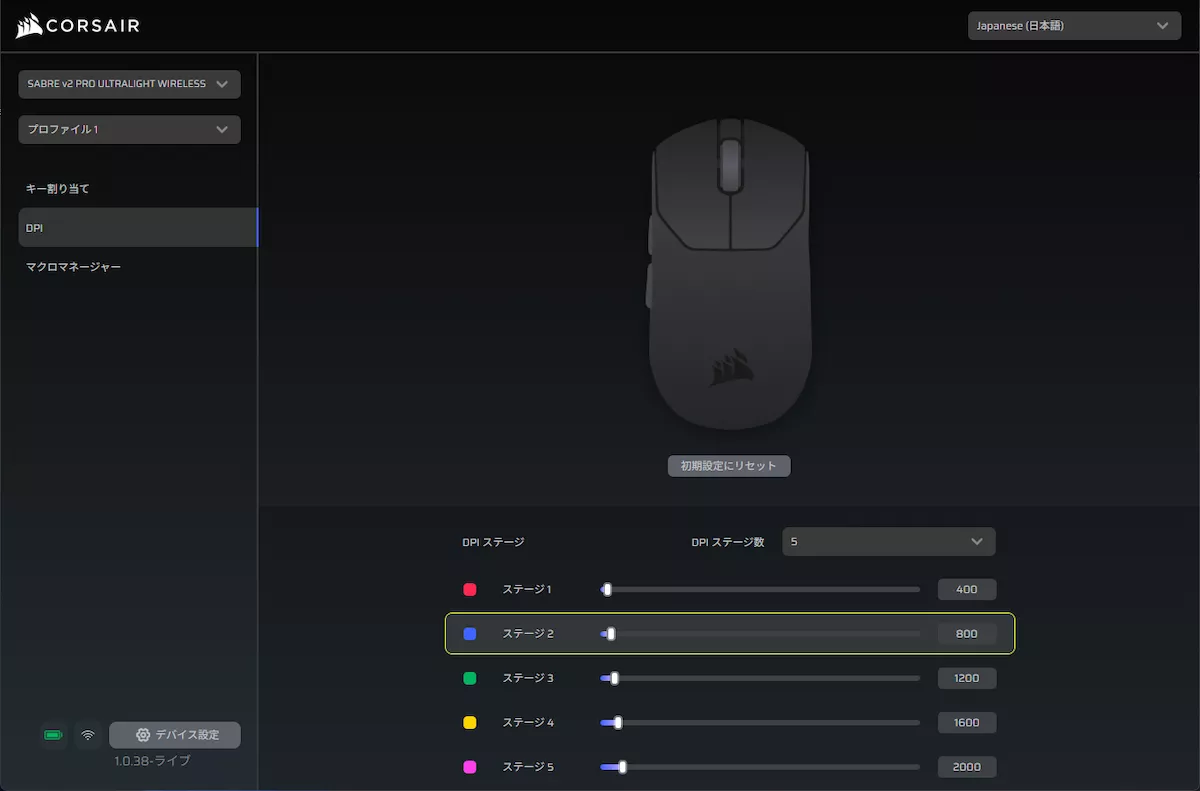The height and width of the screenshot is (791, 1200).
Task: Click the green battery status icon
Action: (x=53, y=736)
